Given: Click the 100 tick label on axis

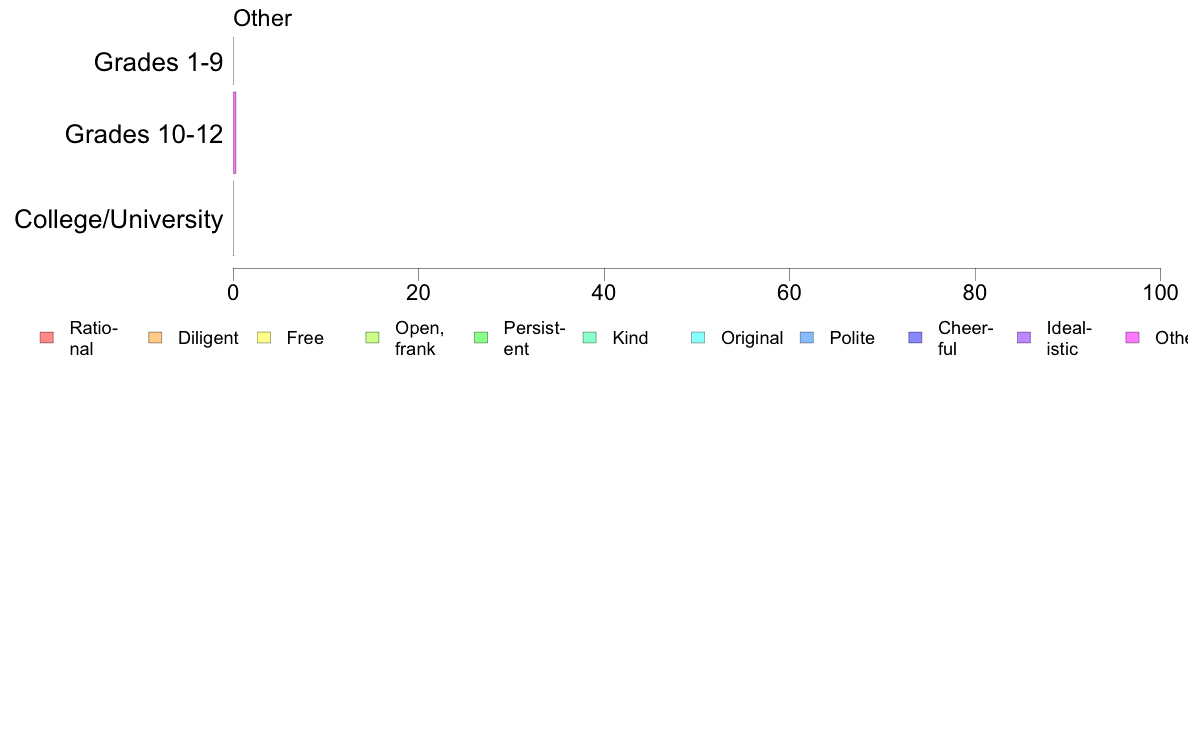Looking at the screenshot, I should point(1160,293).
